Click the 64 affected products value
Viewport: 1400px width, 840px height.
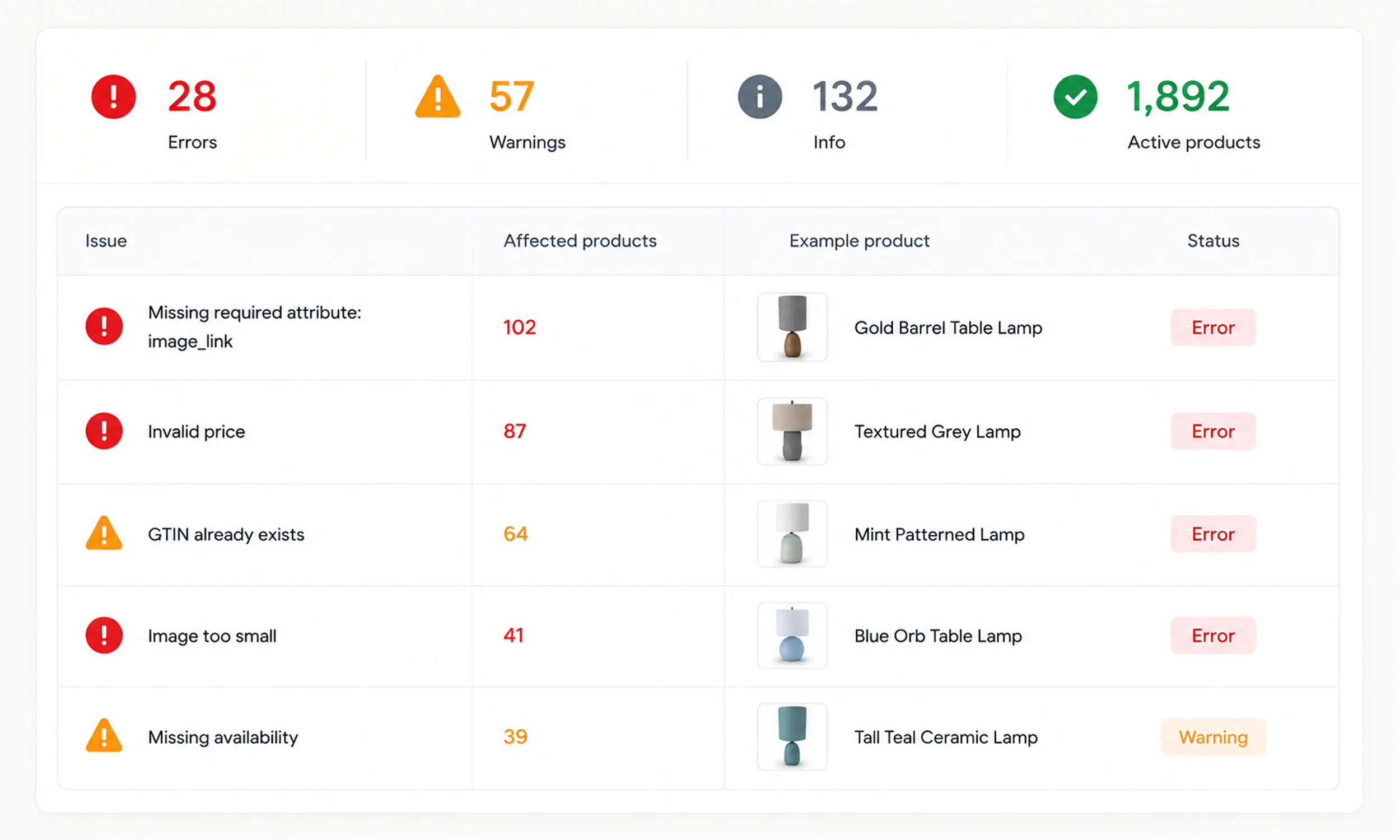tap(515, 534)
